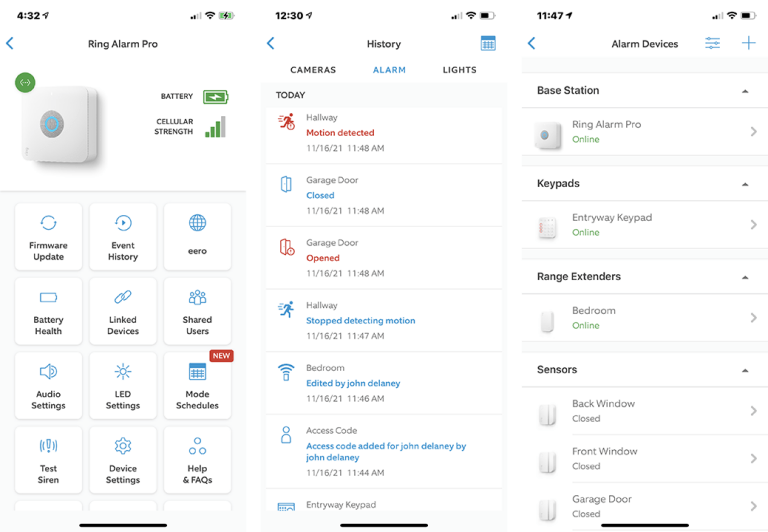Go back from Ring Alarm Pro screen
This screenshot has height=532, width=768.
[x=10, y=44]
